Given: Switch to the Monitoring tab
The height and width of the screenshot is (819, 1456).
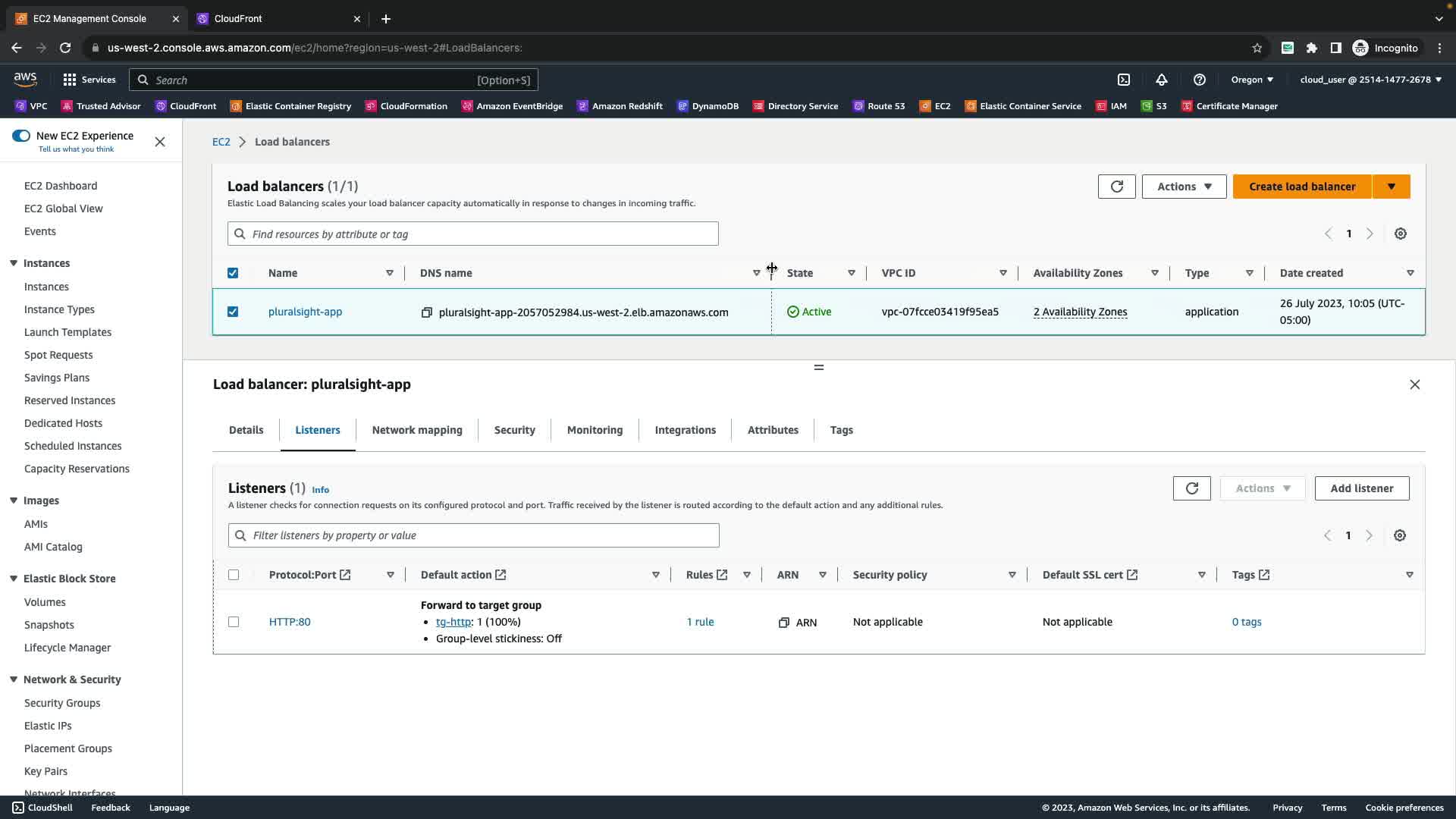Looking at the screenshot, I should pyautogui.click(x=595, y=430).
